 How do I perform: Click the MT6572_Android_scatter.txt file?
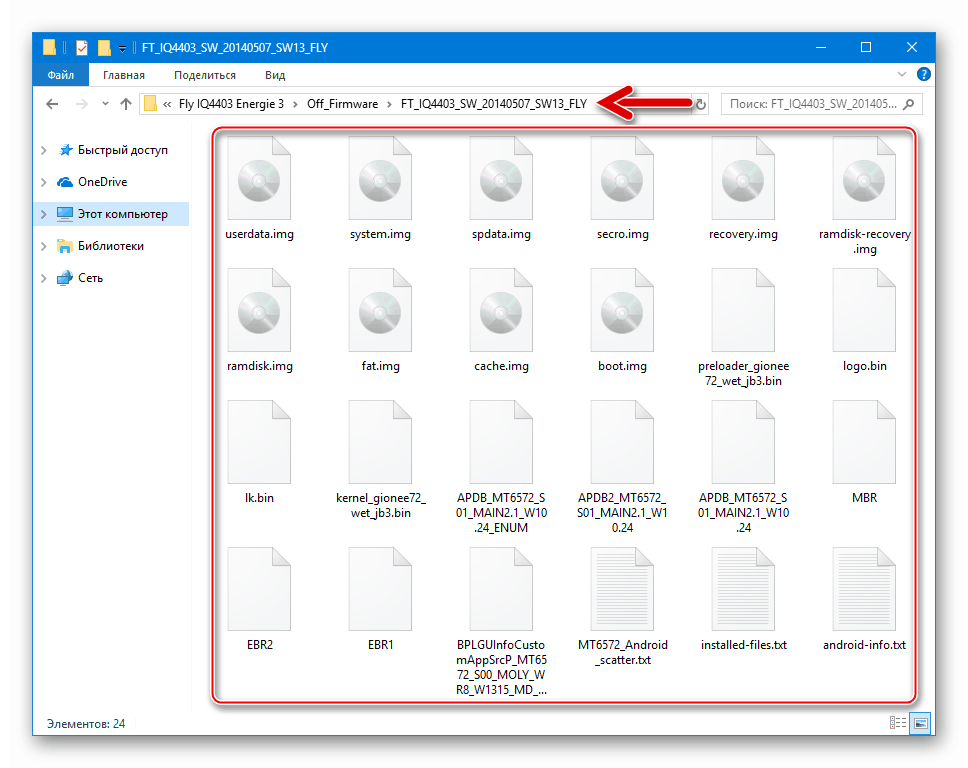(622, 594)
